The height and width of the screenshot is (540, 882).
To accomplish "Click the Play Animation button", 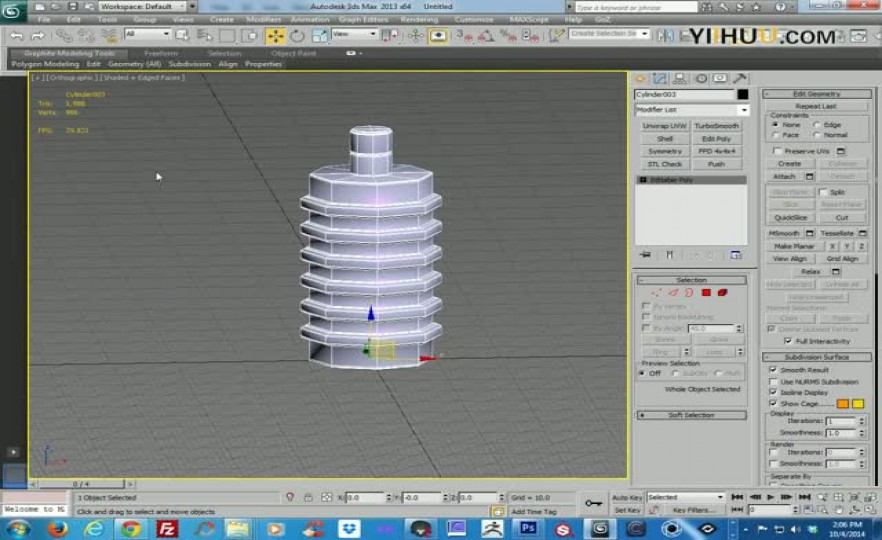I will pos(771,497).
